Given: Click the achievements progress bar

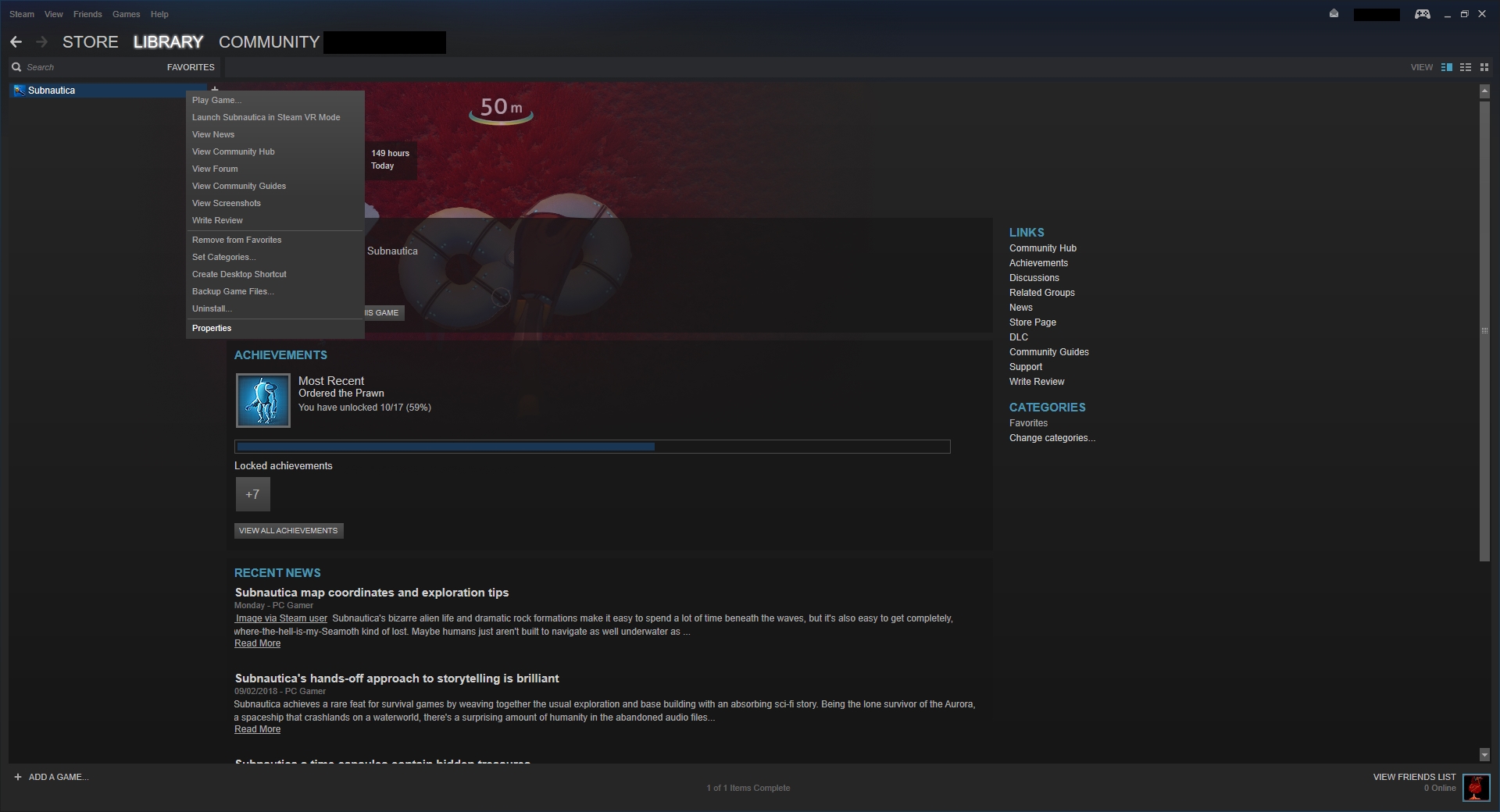Looking at the screenshot, I should (592, 447).
